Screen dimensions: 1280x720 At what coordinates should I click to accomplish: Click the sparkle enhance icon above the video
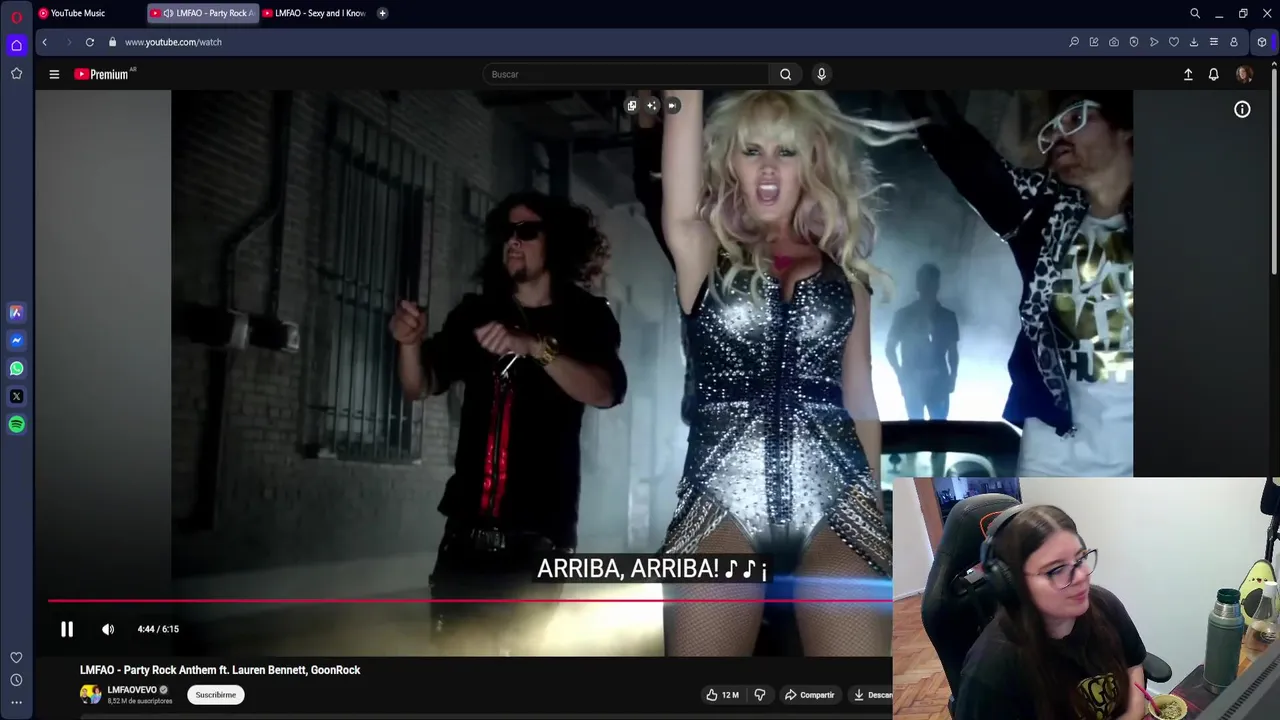pyautogui.click(x=652, y=105)
